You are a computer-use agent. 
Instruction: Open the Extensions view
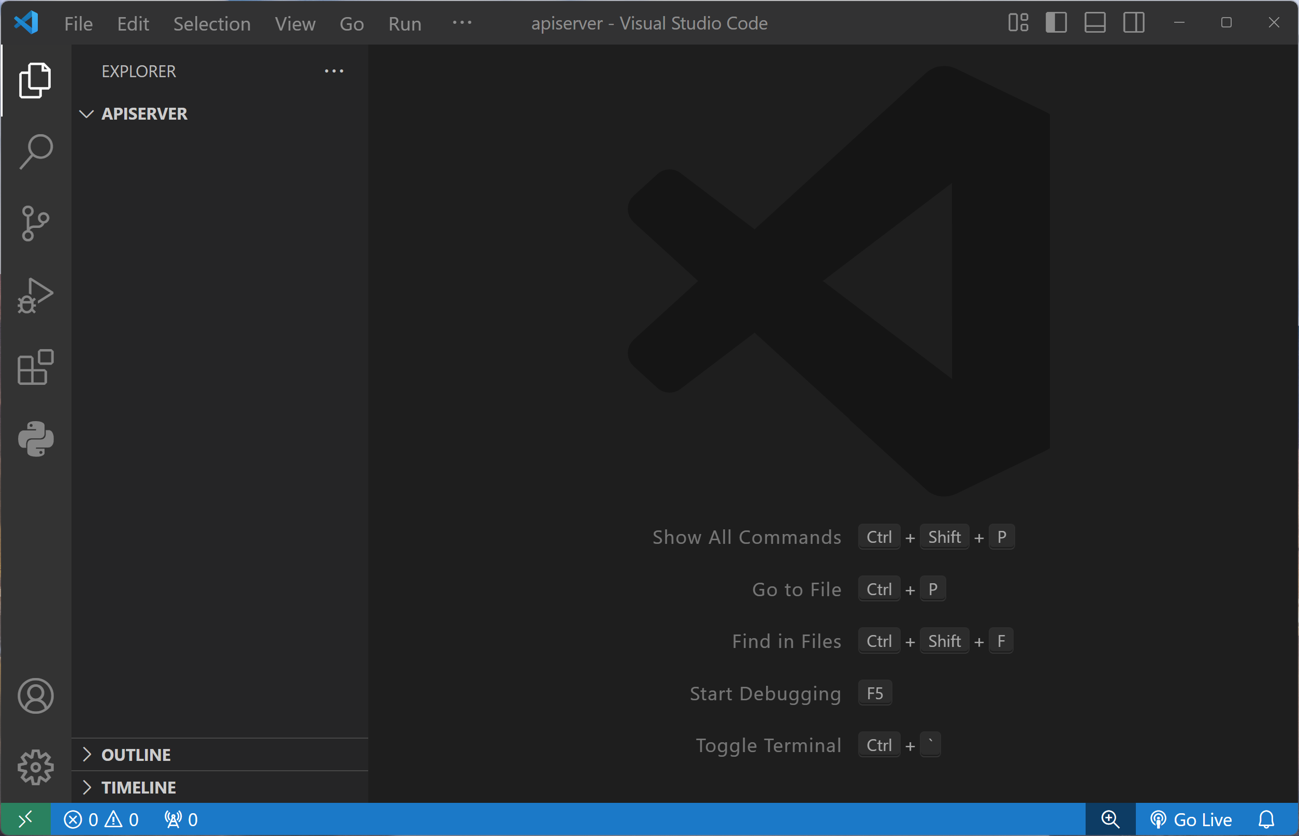tap(35, 367)
